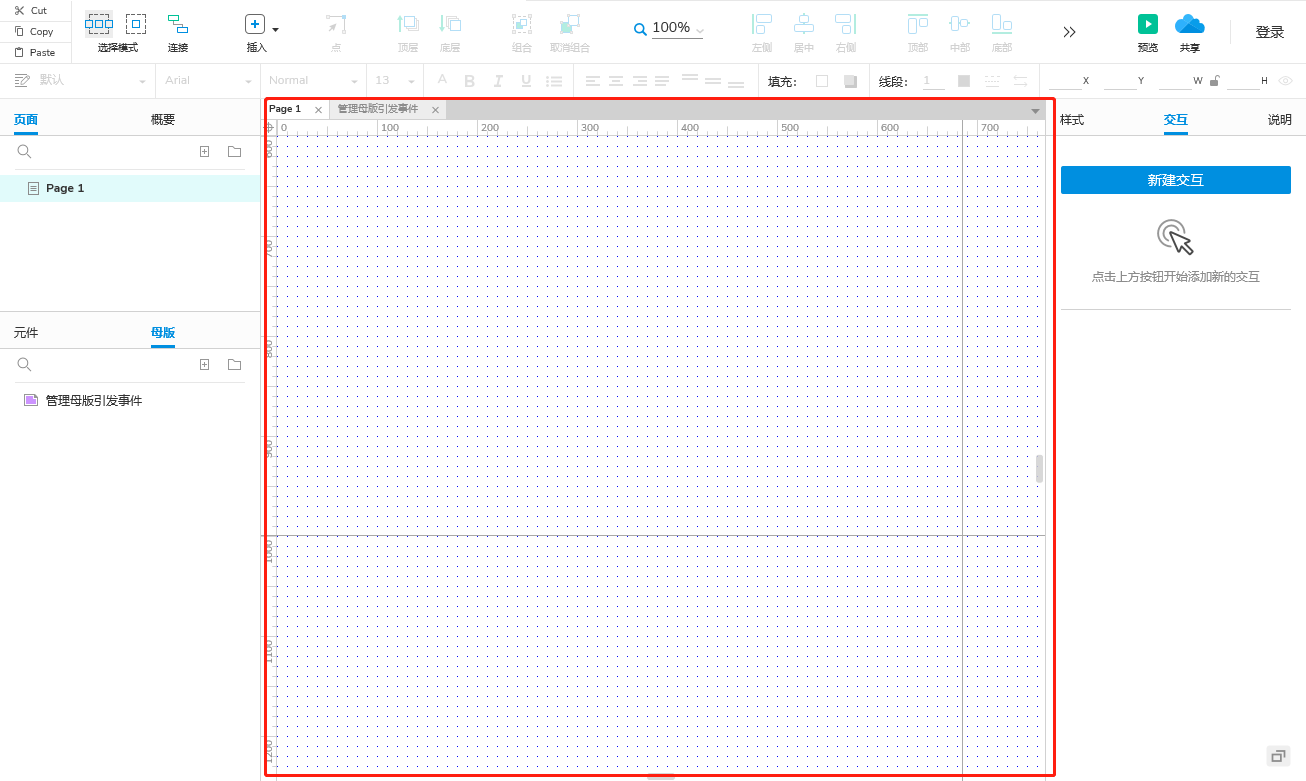
Task: Expand more toolbar items chevron
Action: coord(1070,32)
